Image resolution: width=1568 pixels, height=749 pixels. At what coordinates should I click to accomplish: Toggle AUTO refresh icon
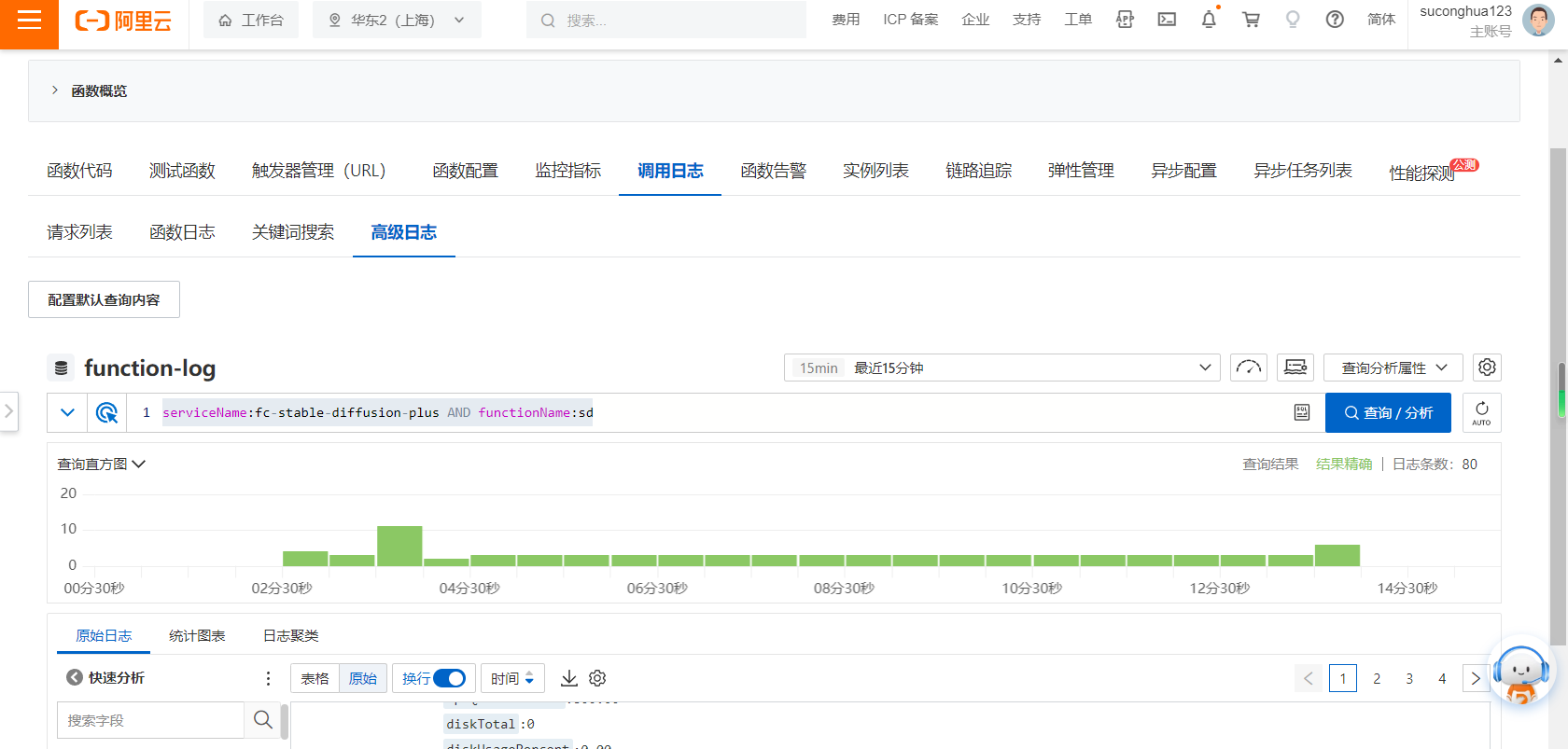click(x=1482, y=412)
